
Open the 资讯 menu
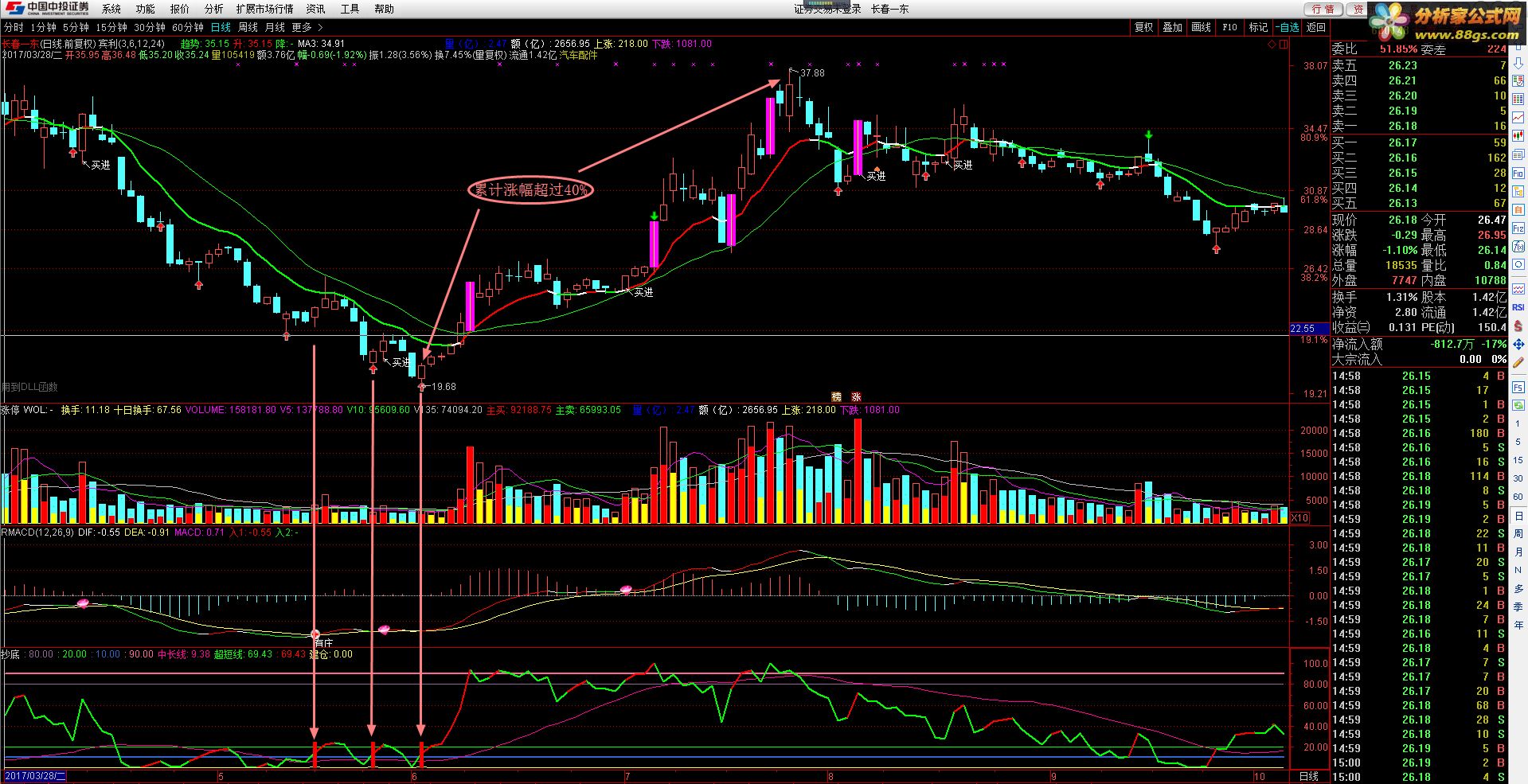pos(316,9)
